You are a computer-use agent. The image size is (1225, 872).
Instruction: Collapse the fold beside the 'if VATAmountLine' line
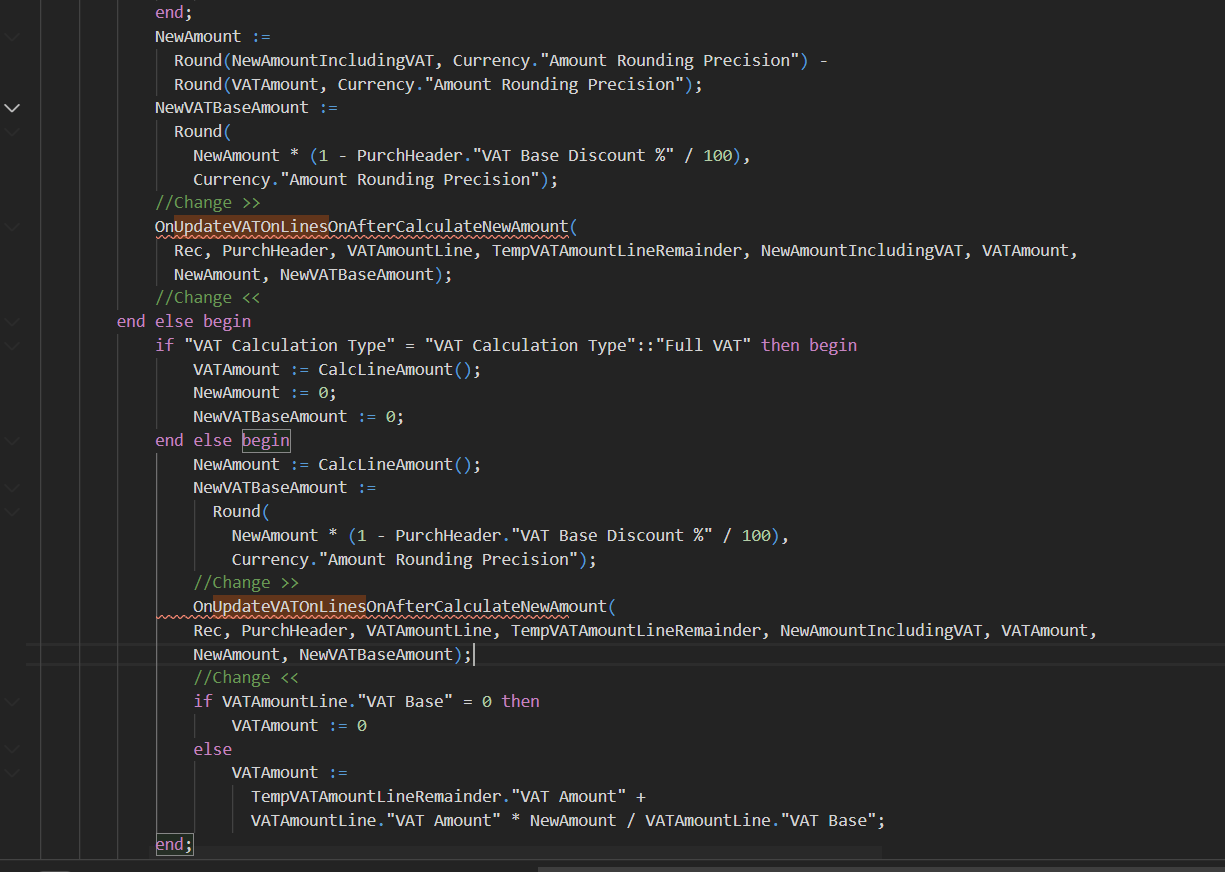(x=11, y=701)
